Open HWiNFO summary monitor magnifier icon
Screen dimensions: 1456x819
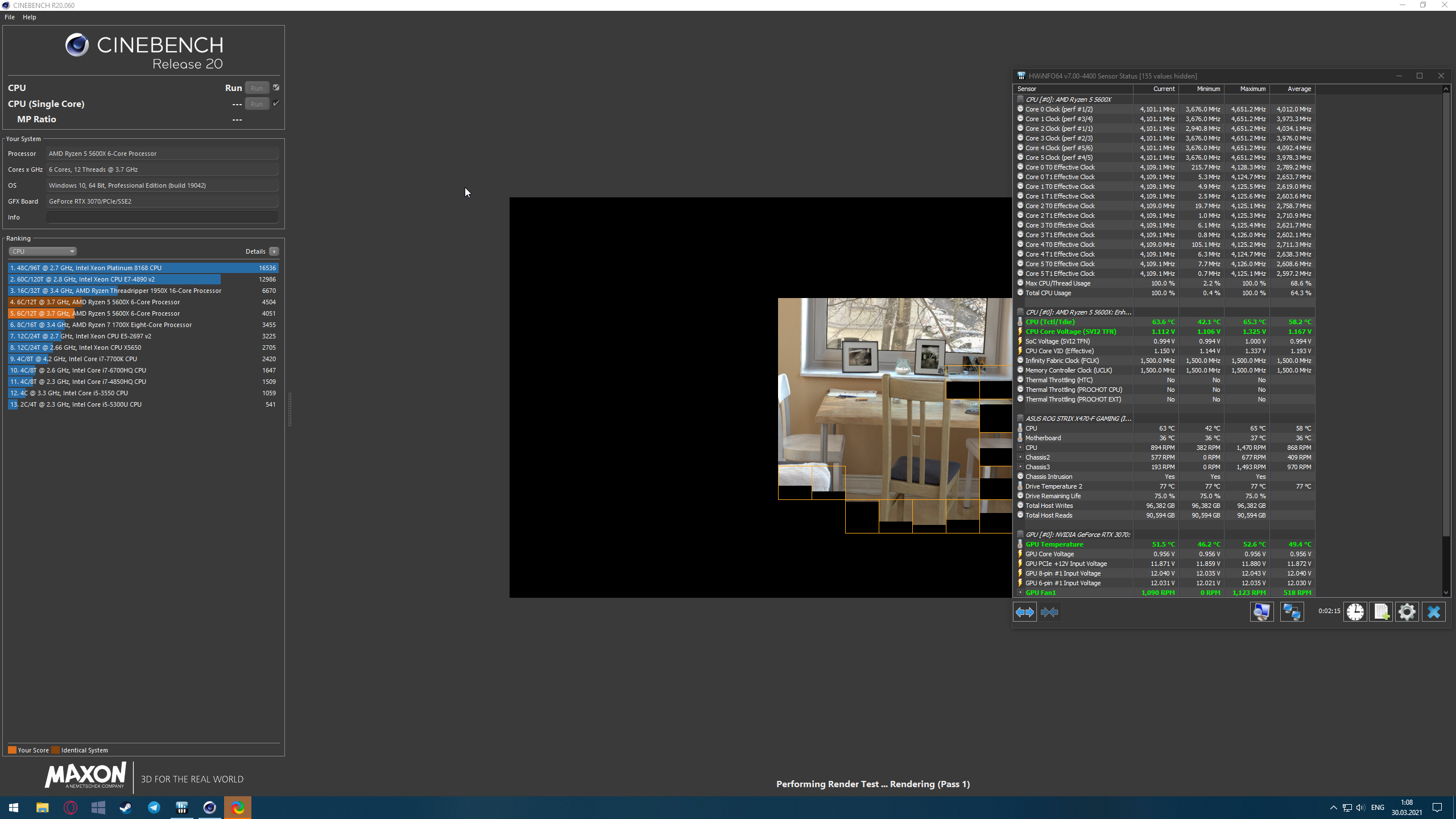pyautogui.click(x=1261, y=612)
